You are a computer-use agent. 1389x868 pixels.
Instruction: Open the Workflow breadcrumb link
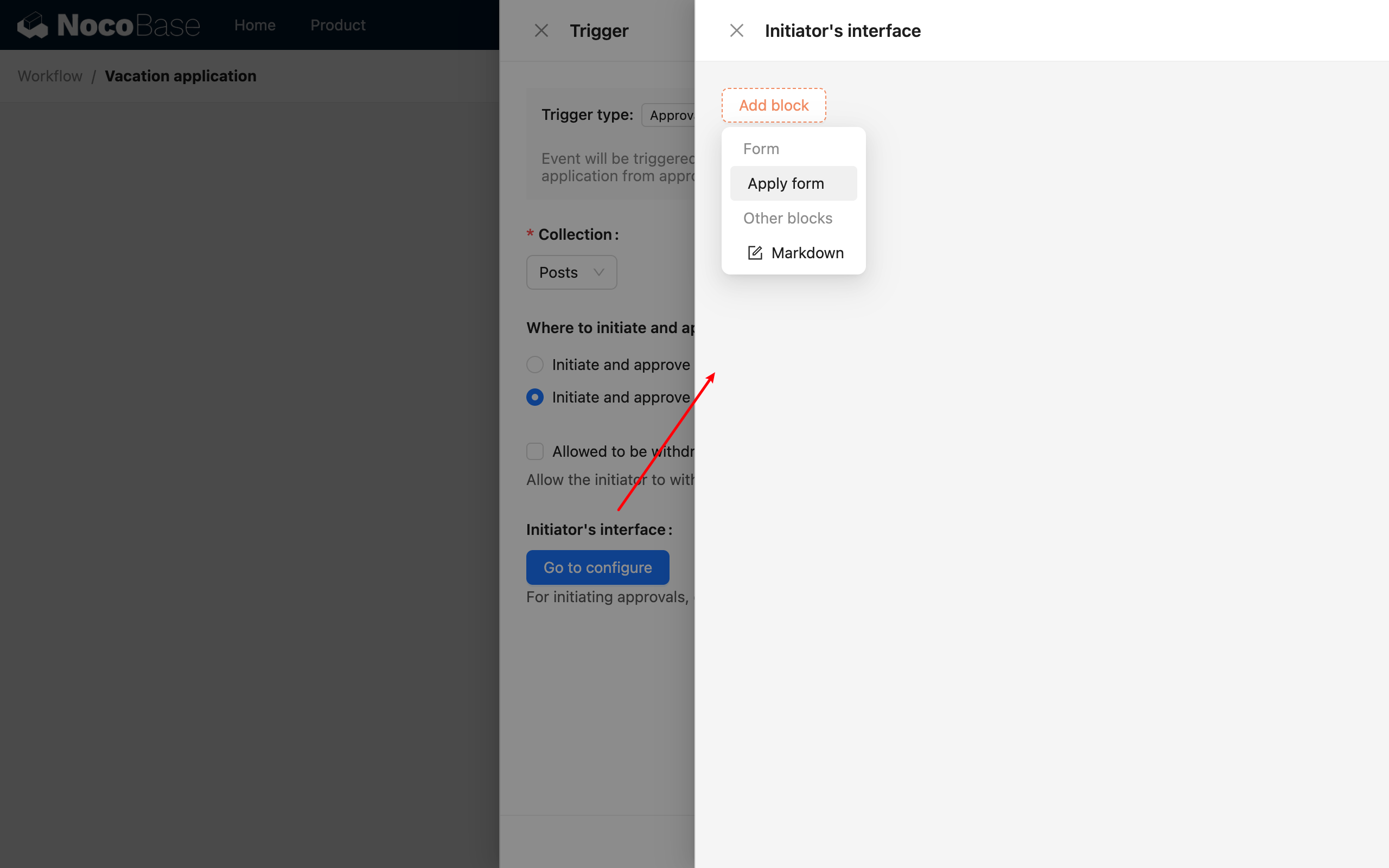click(x=49, y=76)
